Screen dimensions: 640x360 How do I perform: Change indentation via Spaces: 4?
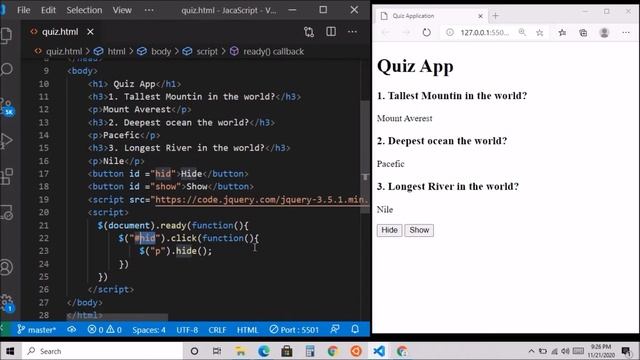[x=149, y=330]
